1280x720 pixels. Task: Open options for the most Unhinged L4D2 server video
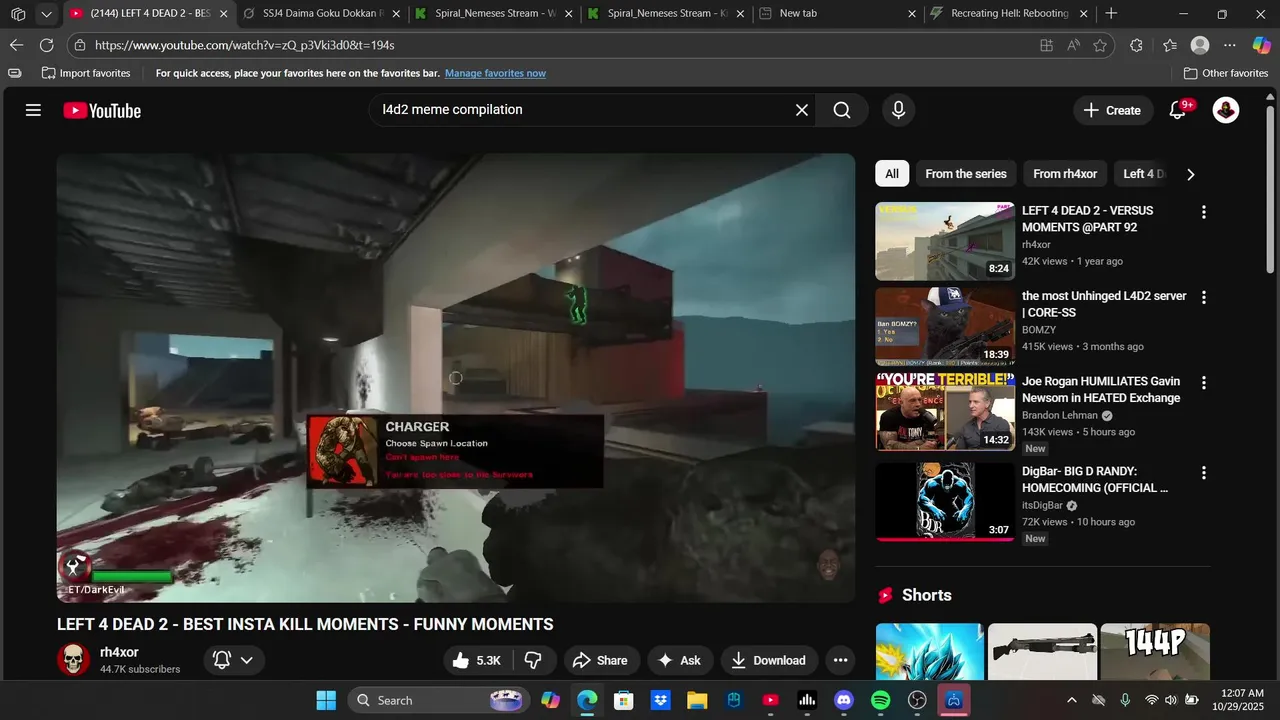1204,297
